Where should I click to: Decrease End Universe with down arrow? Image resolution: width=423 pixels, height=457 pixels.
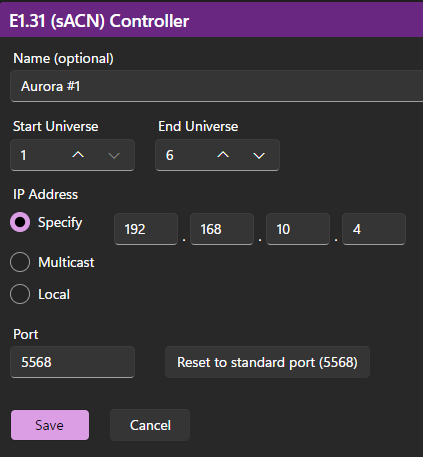[x=259, y=155]
